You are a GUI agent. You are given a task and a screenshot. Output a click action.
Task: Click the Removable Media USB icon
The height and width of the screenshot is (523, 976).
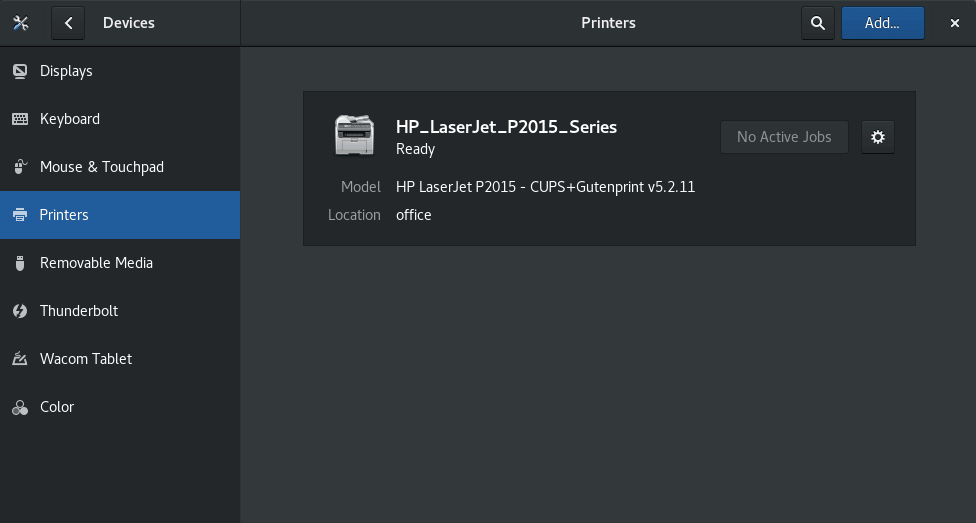point(20,263)
